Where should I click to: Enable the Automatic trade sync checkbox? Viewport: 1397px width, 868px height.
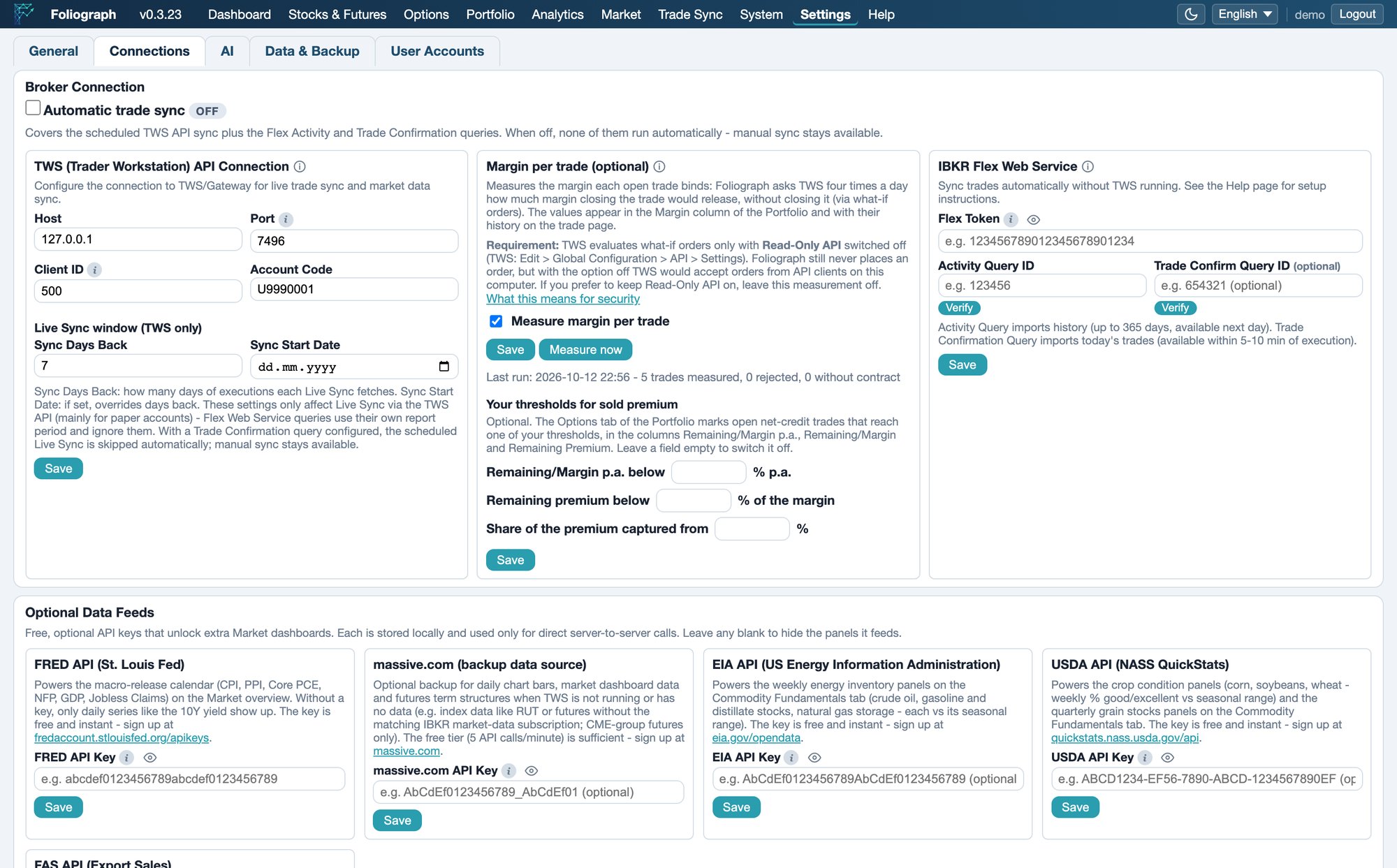pos(33,108)
